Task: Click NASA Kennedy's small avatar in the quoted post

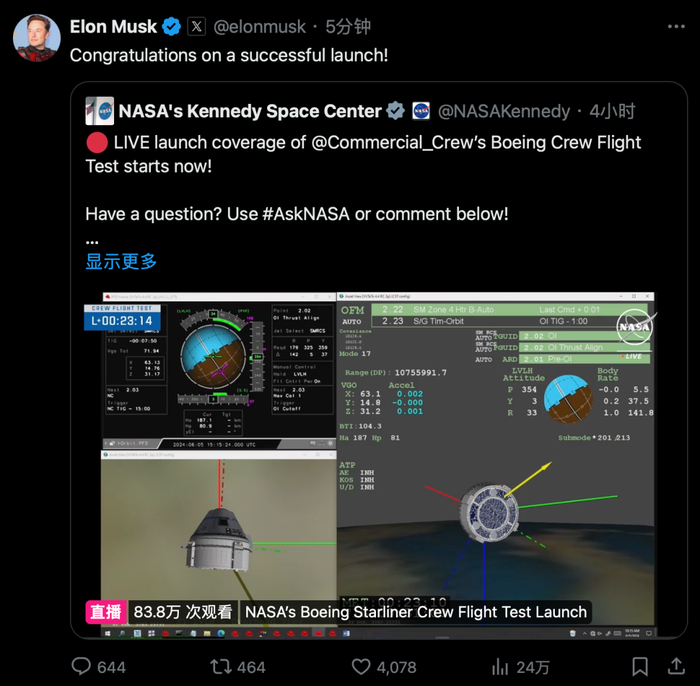Action: [98, 111]
